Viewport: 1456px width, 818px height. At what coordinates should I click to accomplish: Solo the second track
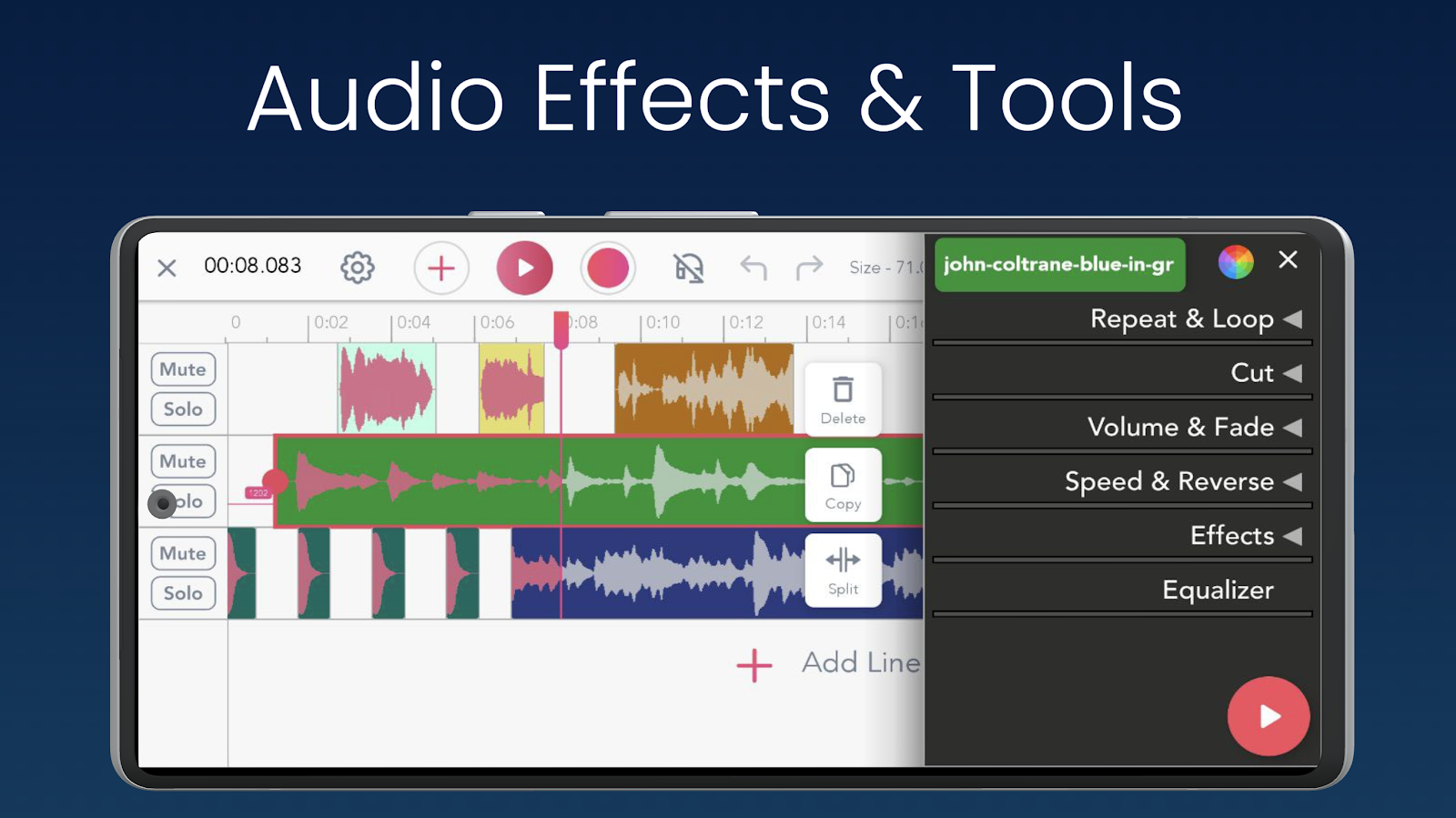tap(183, 501)
